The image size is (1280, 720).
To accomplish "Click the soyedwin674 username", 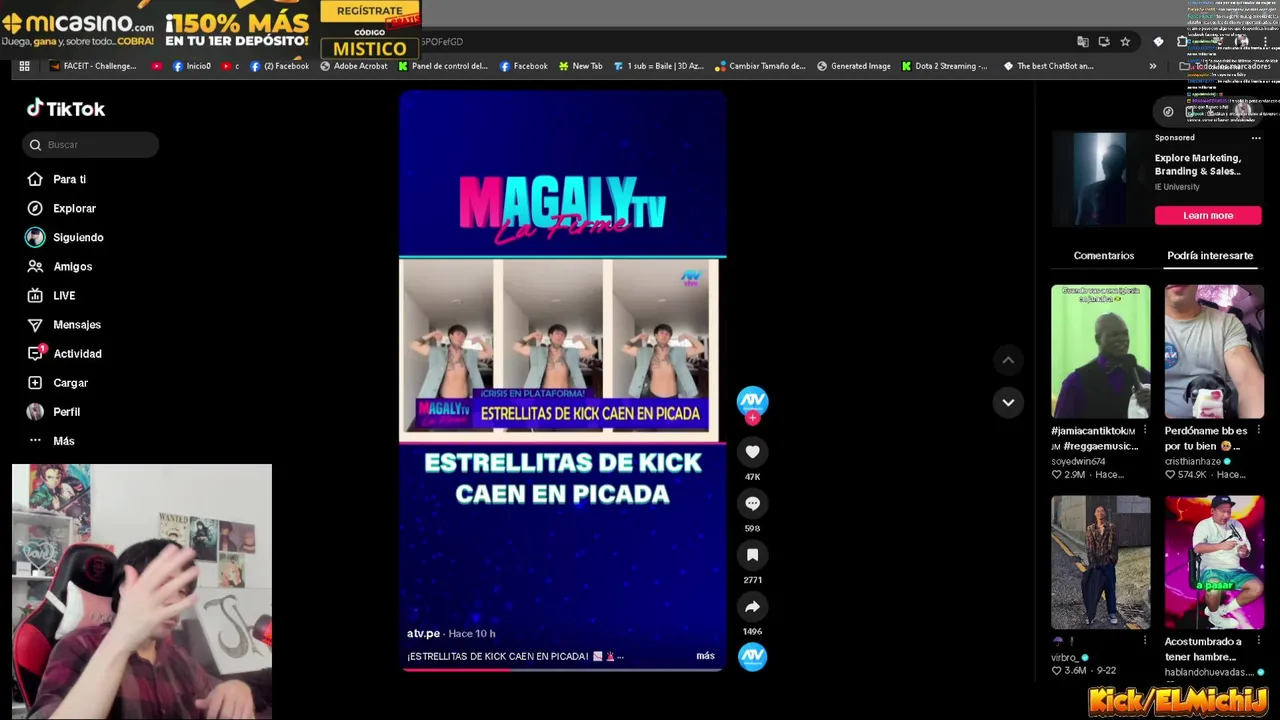I will click(x=1078, y=462).
